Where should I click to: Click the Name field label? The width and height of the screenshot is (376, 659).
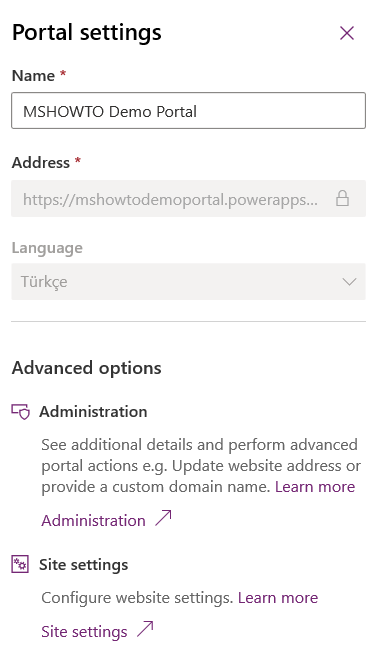pos(34,76)
